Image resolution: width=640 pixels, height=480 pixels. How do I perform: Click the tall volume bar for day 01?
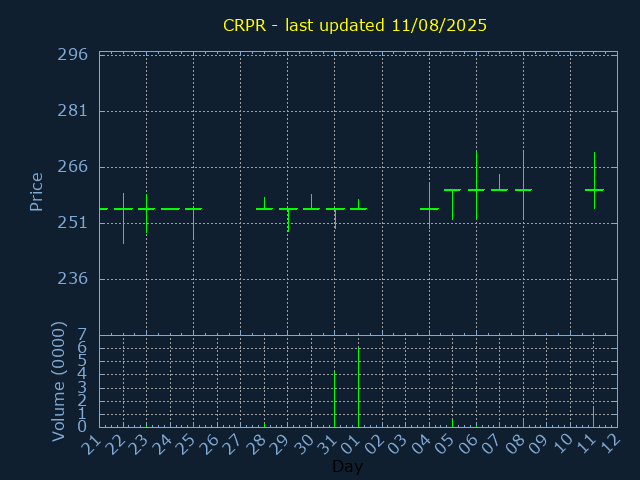pyautogui.click(x=358, y=387)
